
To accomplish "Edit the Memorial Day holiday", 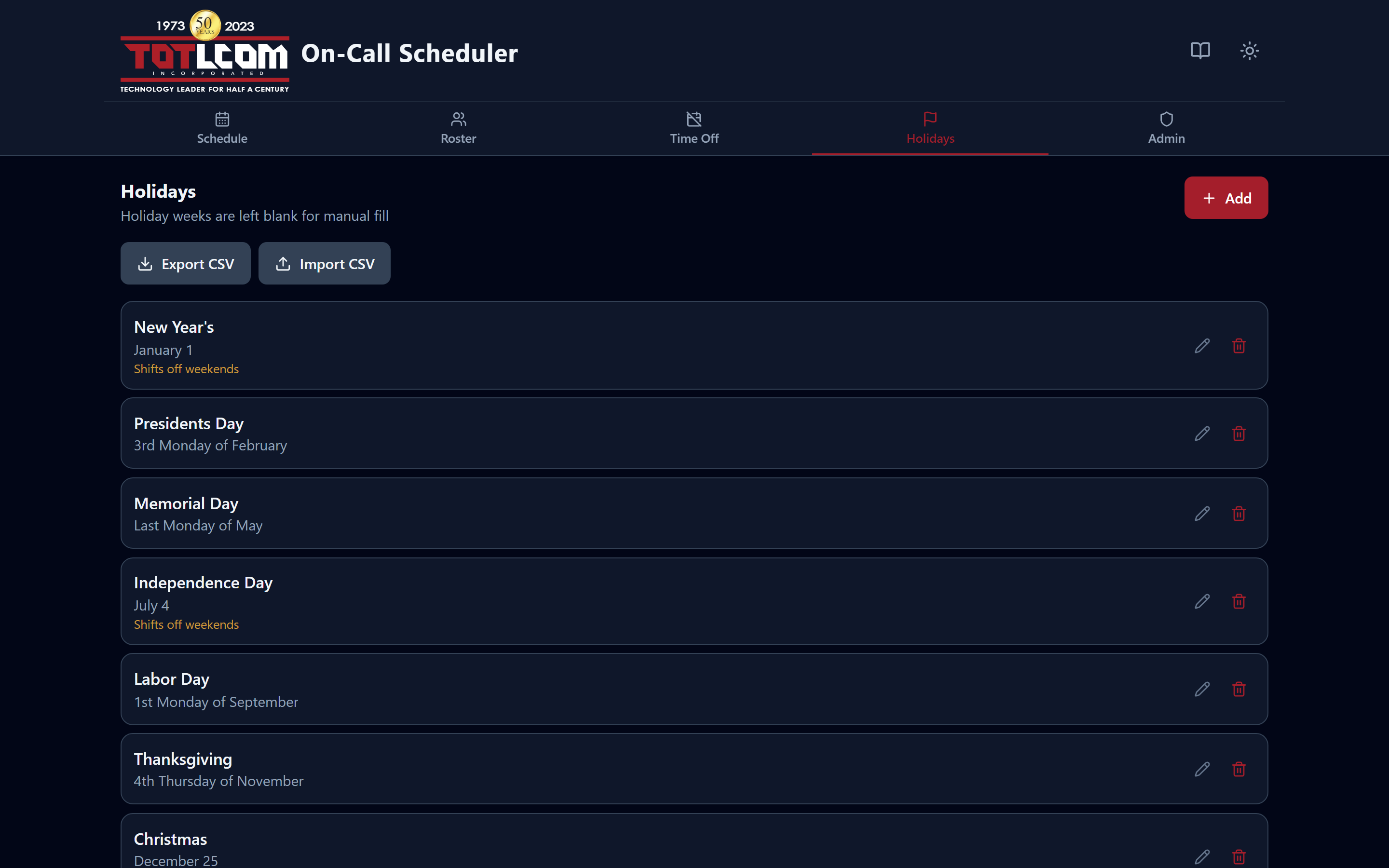I will [x=1202, y=513].
